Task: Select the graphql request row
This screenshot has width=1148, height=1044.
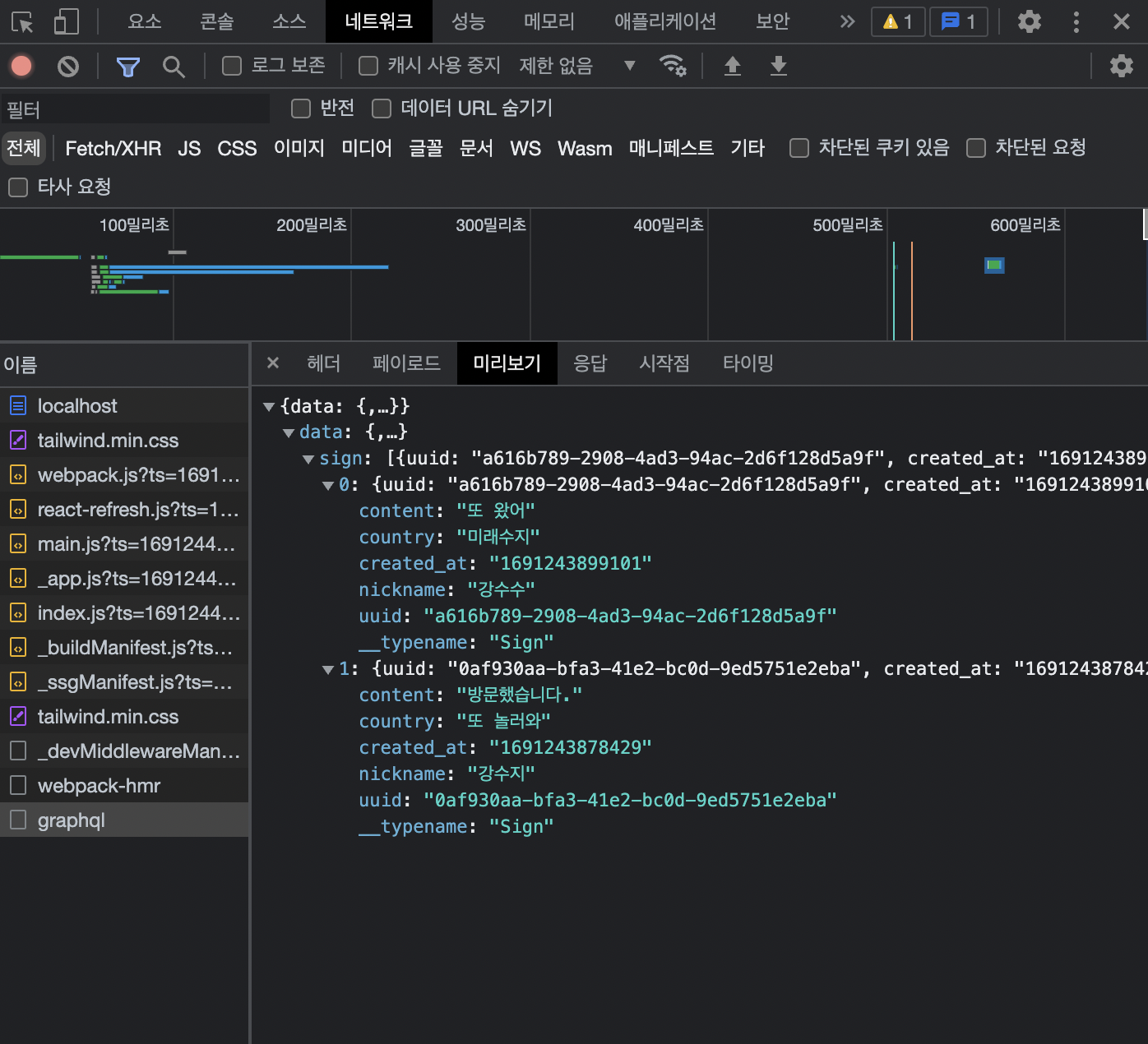Action: pyautogui.click(x=124, y=820)
